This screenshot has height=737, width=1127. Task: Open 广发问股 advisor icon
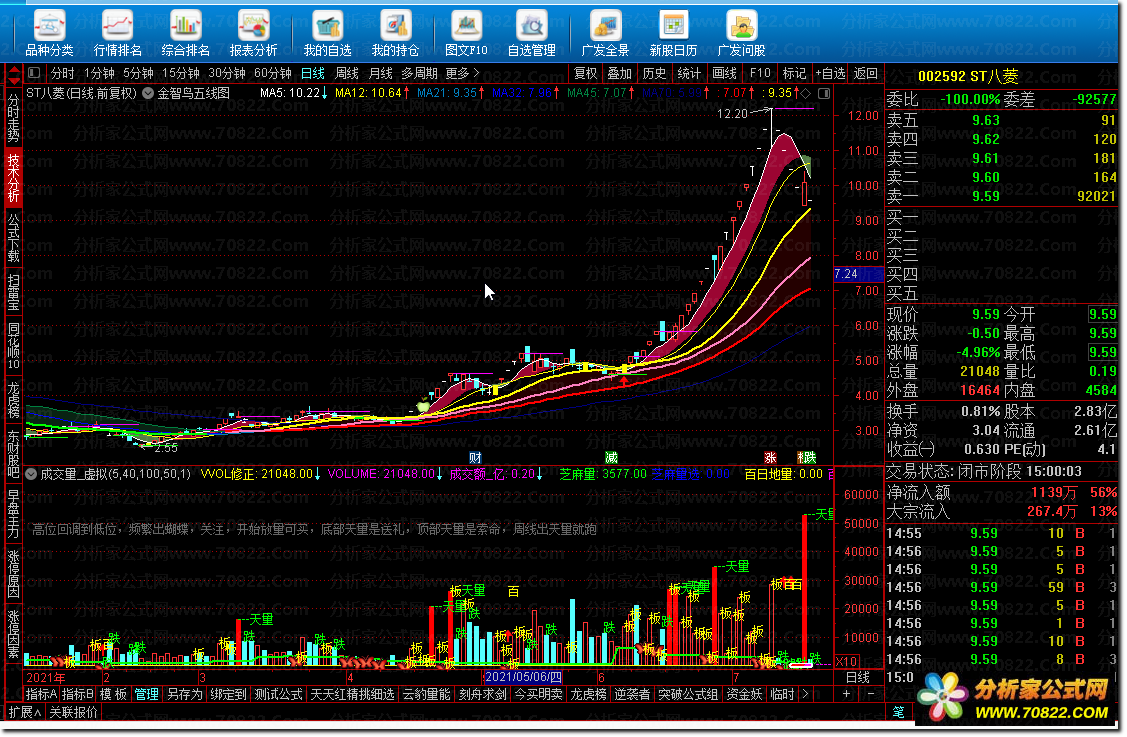[x=742, y=33]
